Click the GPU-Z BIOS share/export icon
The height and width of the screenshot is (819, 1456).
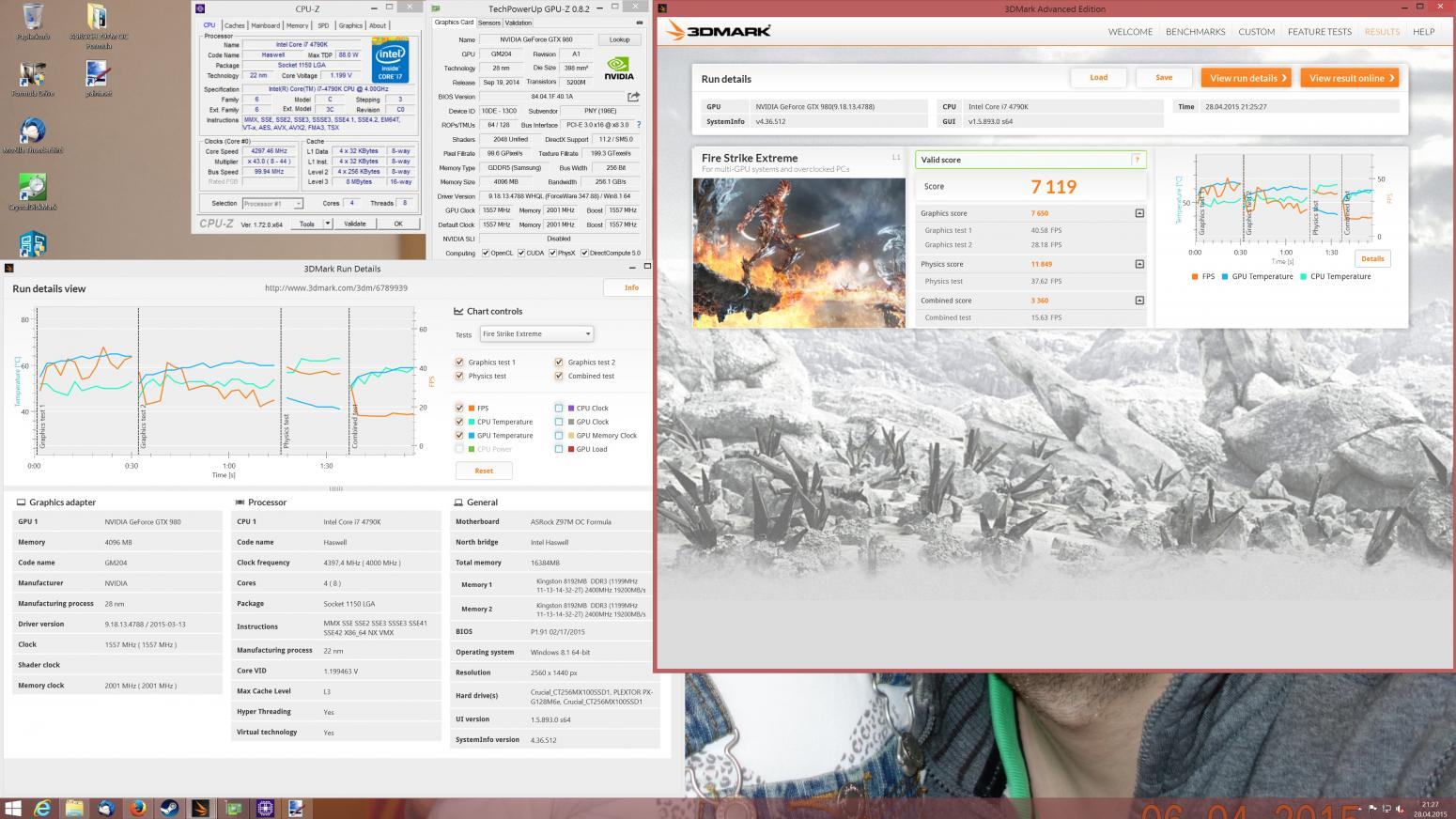coord(634,97)
